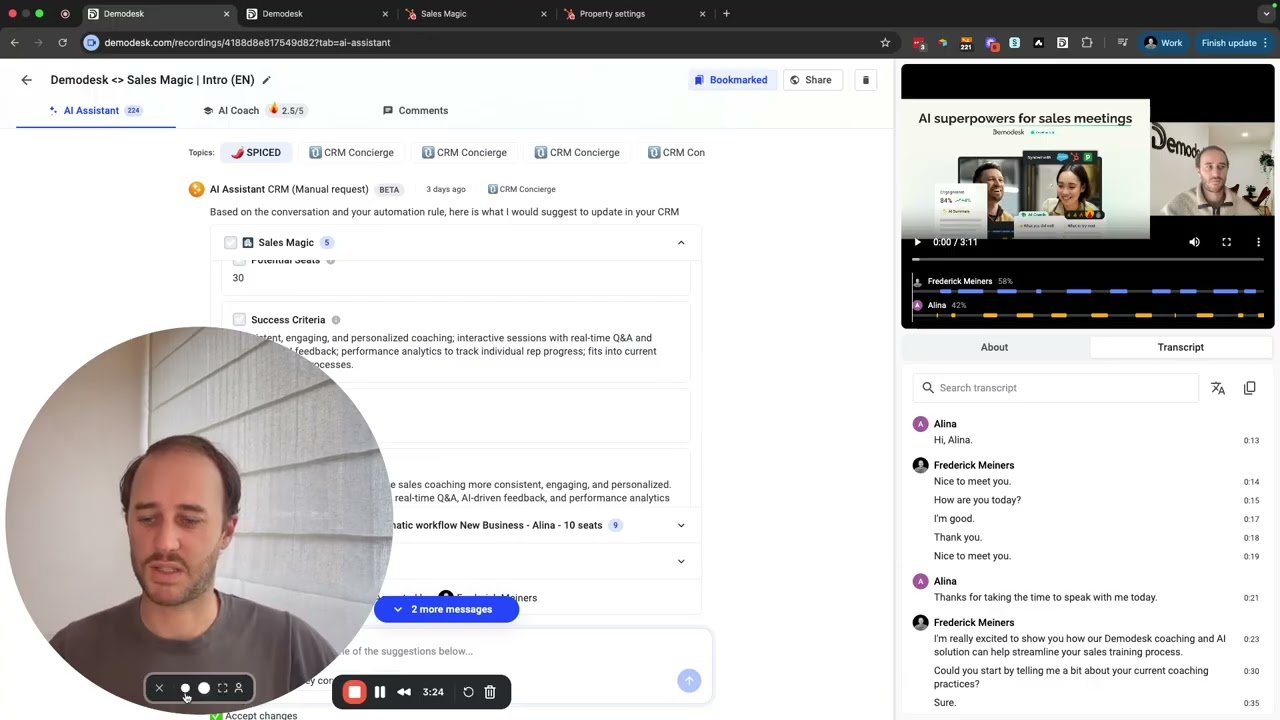Image resolution: width=1280 pixels, height=720 pixels.
Task: Click the browser address bar
Action: [x=480, y=43]
